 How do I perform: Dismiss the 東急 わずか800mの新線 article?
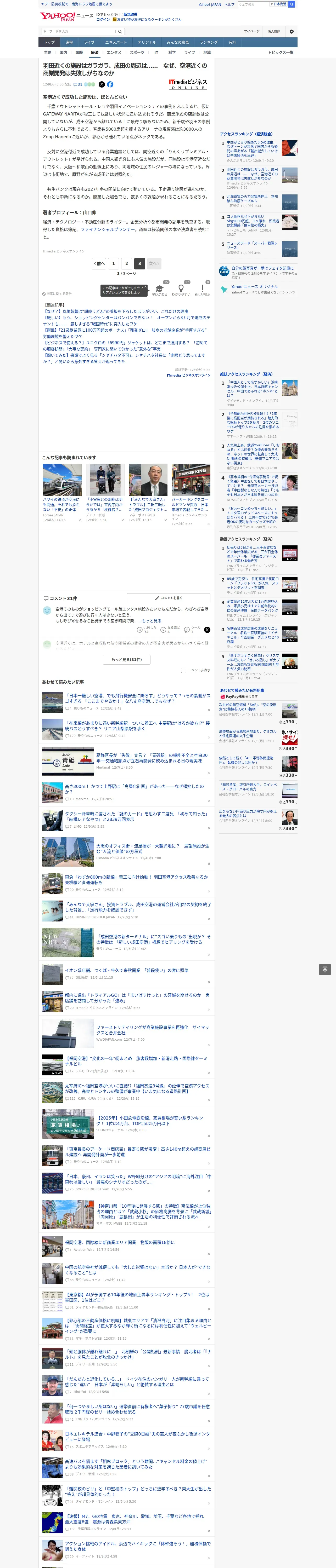point(209,892)
